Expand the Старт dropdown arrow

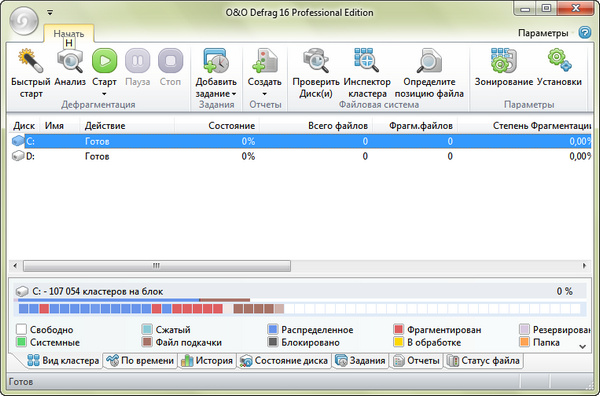pos(104,94)
